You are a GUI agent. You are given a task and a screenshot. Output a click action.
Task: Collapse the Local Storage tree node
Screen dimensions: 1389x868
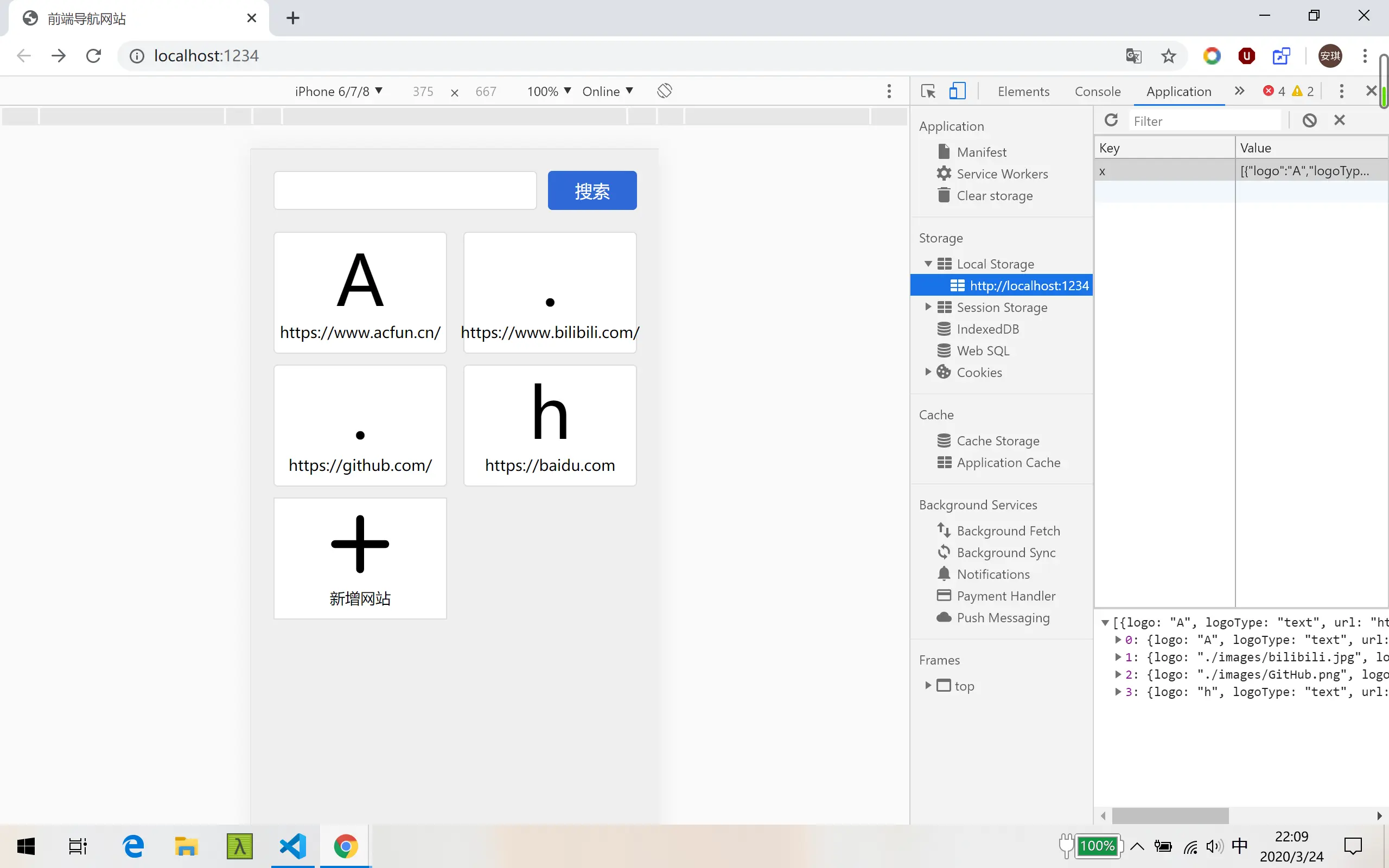coord(927,264)
